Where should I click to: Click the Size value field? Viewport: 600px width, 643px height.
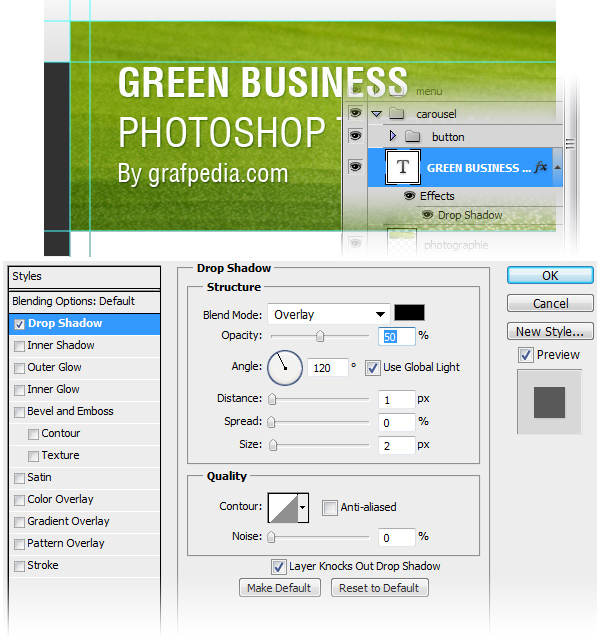click(397, 446)
